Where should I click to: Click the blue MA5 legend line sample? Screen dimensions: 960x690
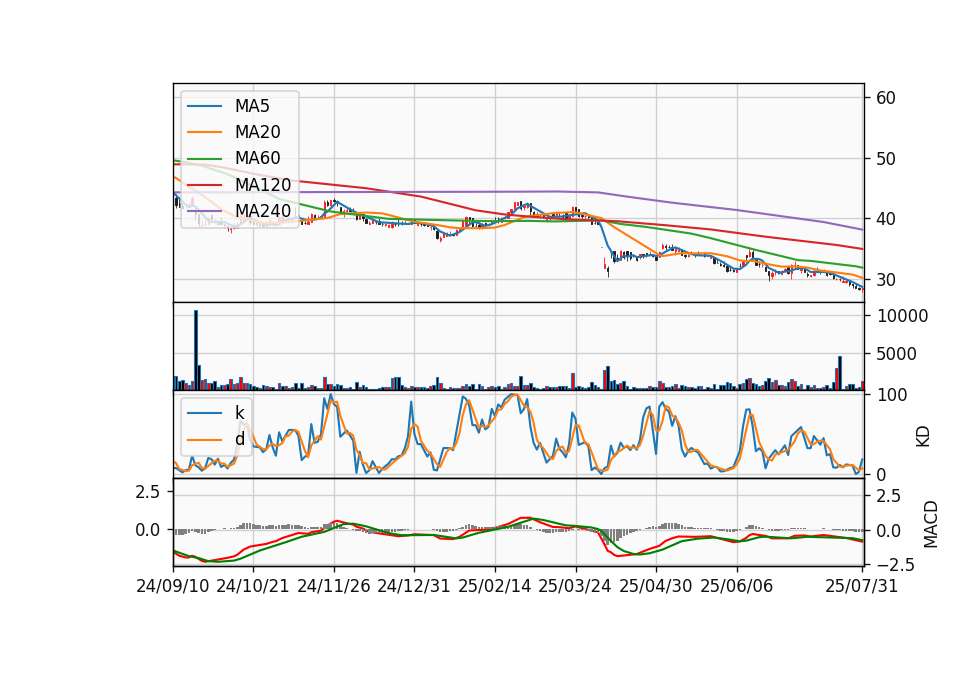click(204, 106)
